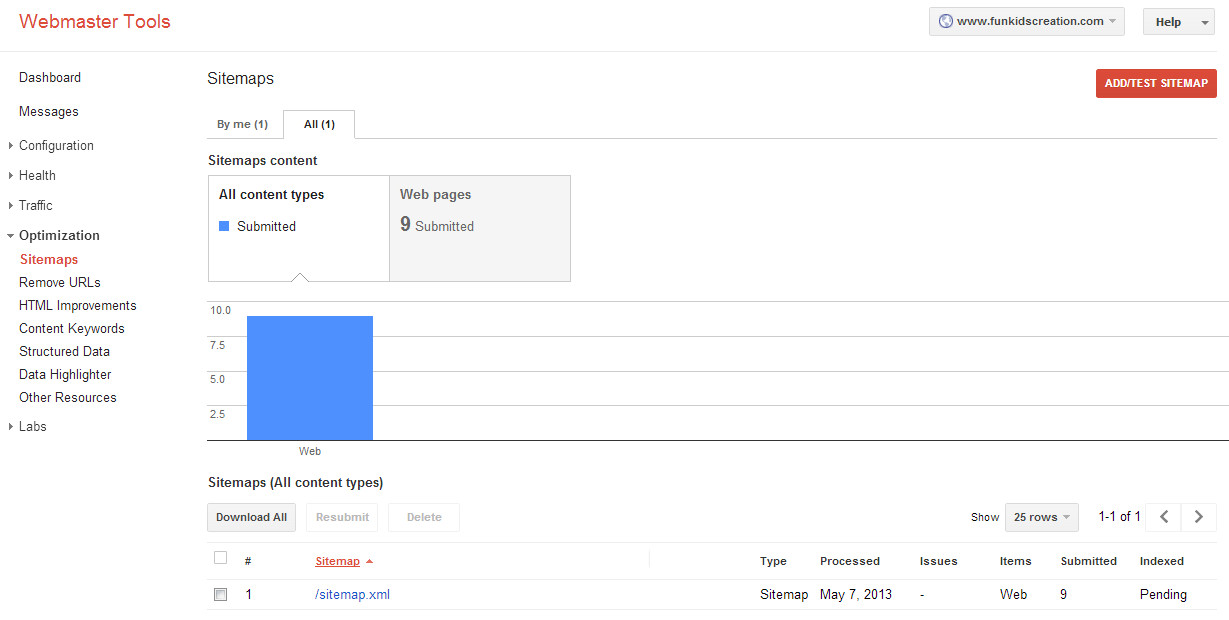Click the previous page arrow icon
1229x620 pixels.
1163,517
